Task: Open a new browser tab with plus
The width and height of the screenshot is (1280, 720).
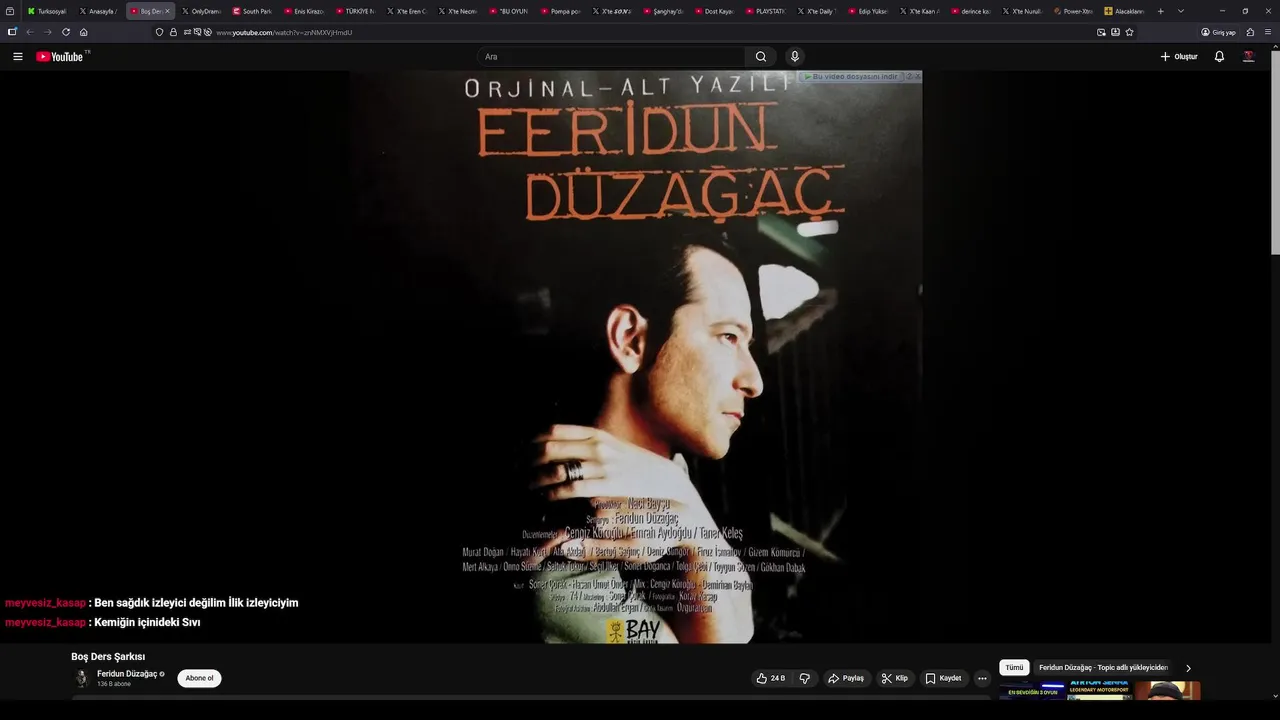Action: (1161, 11)
